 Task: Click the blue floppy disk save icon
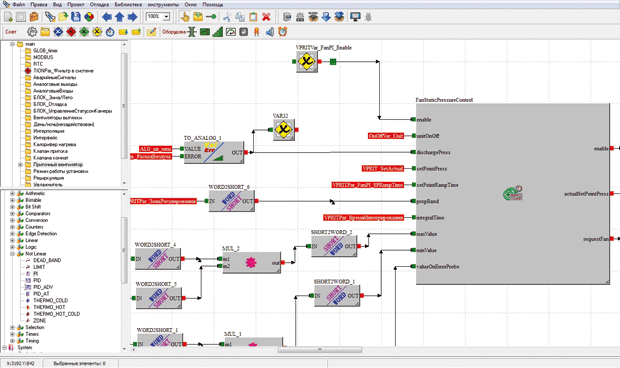point(76,17)
